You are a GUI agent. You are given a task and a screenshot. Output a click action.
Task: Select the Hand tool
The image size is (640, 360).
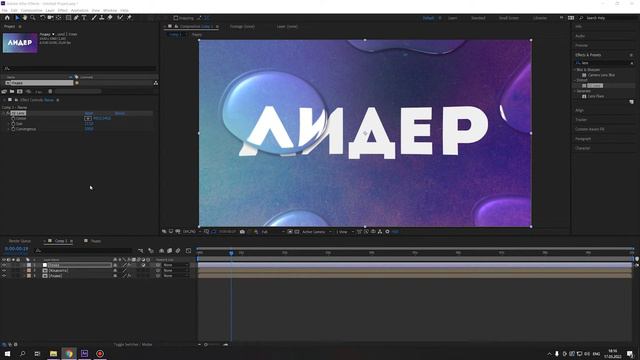coord(25,18)
